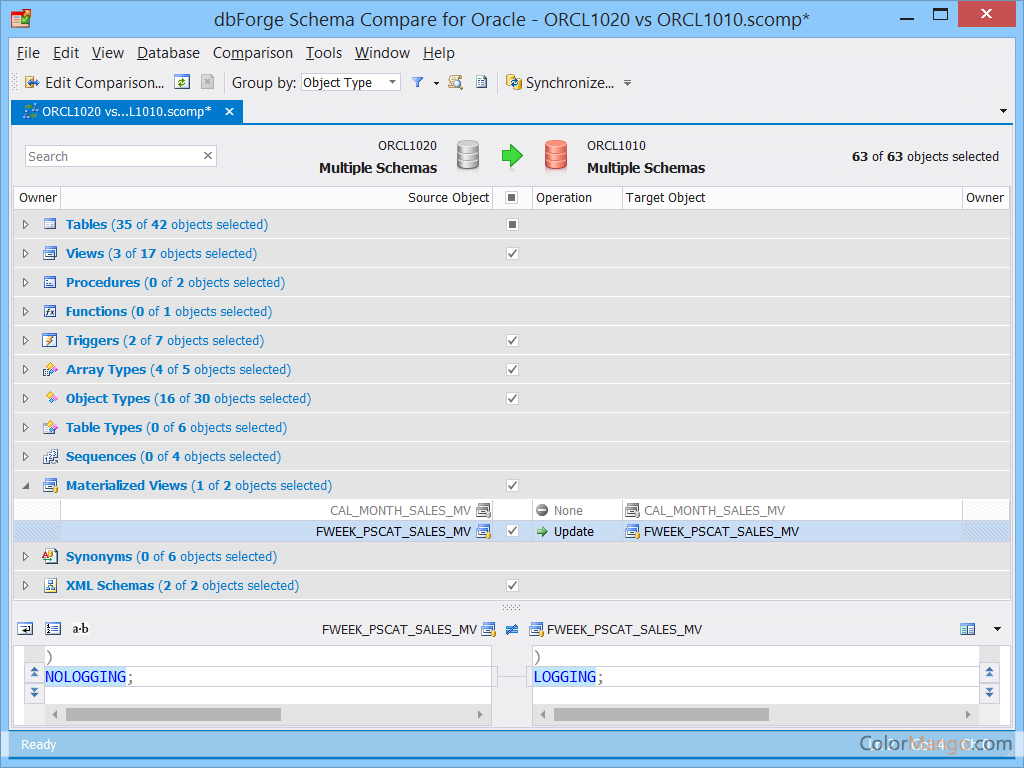Click the diff layout view icon
Screen dimensions: 1024x768
pyautogui.click(x=967, y=629)
